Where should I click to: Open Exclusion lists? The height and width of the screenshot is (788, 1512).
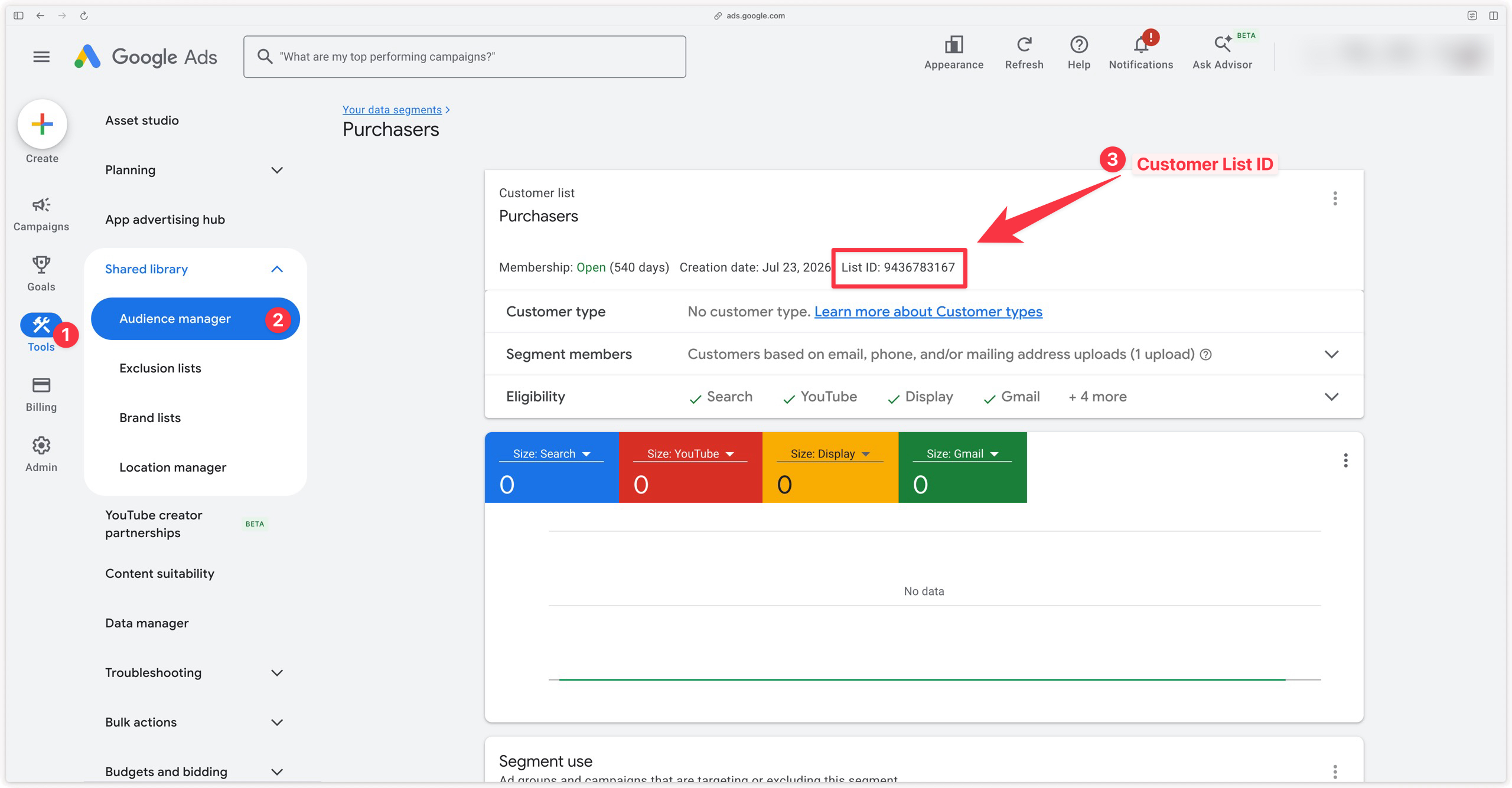tap(160, 368)
